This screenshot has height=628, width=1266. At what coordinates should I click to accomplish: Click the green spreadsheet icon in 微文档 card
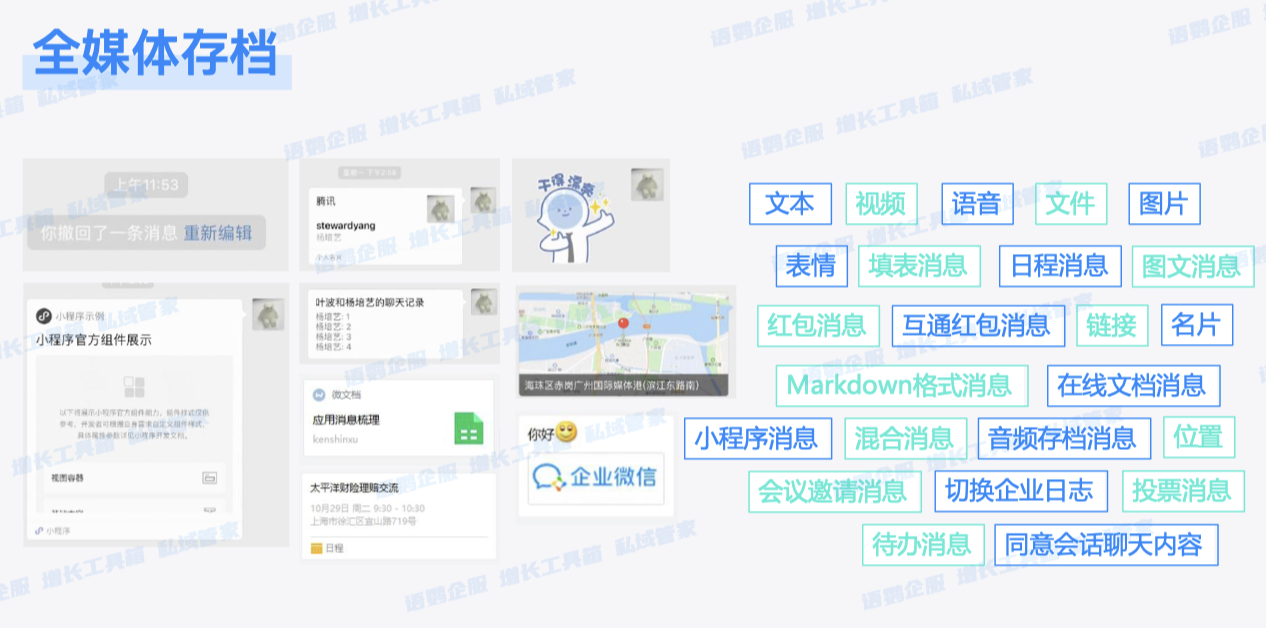click(x=469, y=428)
